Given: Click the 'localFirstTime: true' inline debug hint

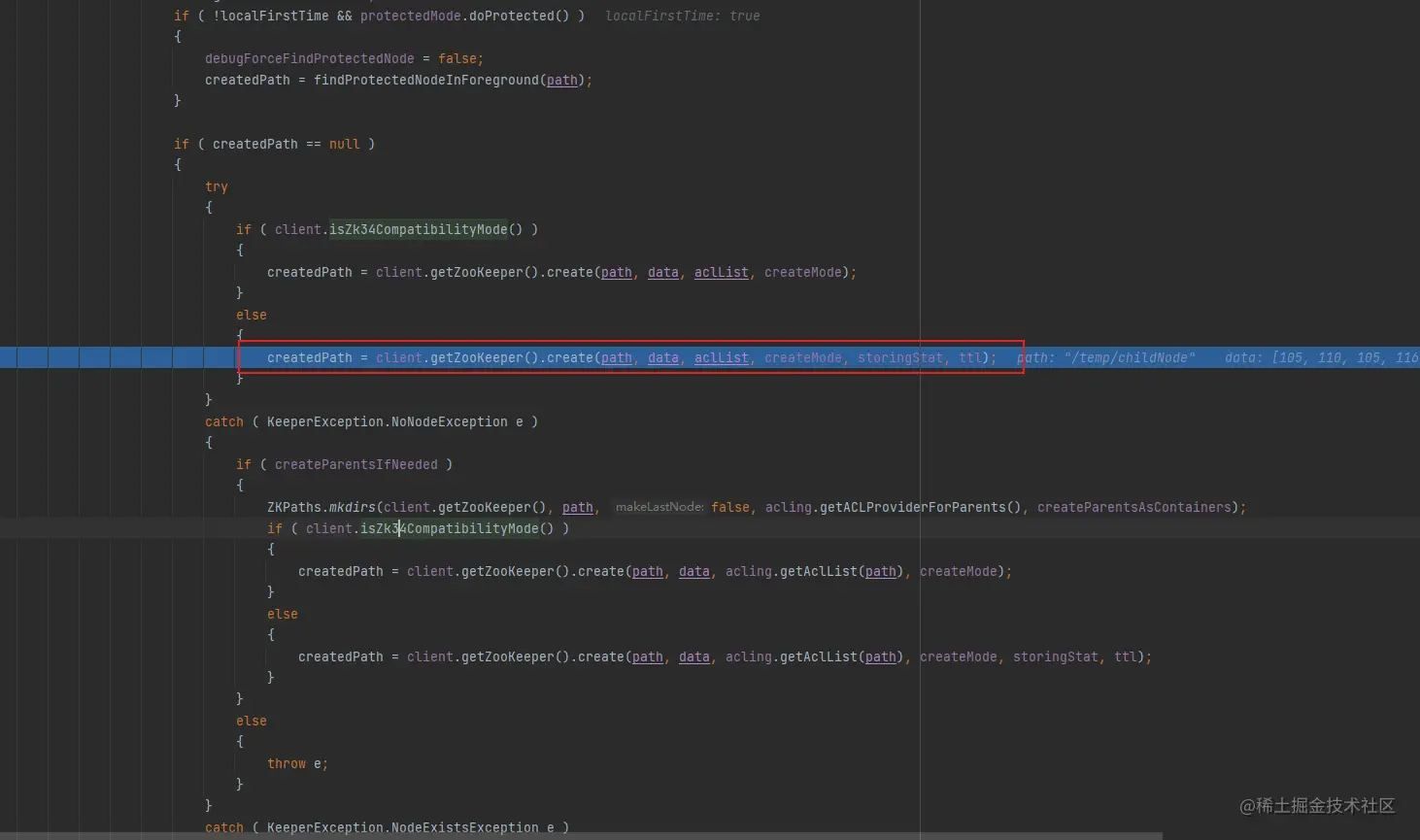Looking at the screenshot, I should [x=683, y=16].
